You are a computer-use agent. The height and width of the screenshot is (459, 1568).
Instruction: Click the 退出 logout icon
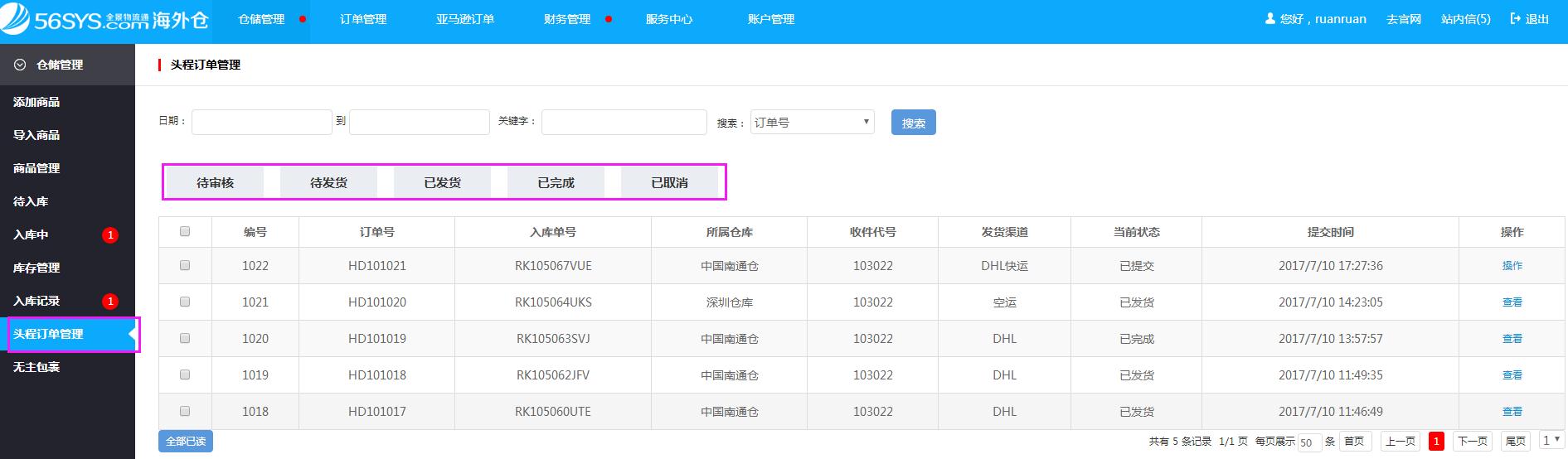(x=1516, y=18)
